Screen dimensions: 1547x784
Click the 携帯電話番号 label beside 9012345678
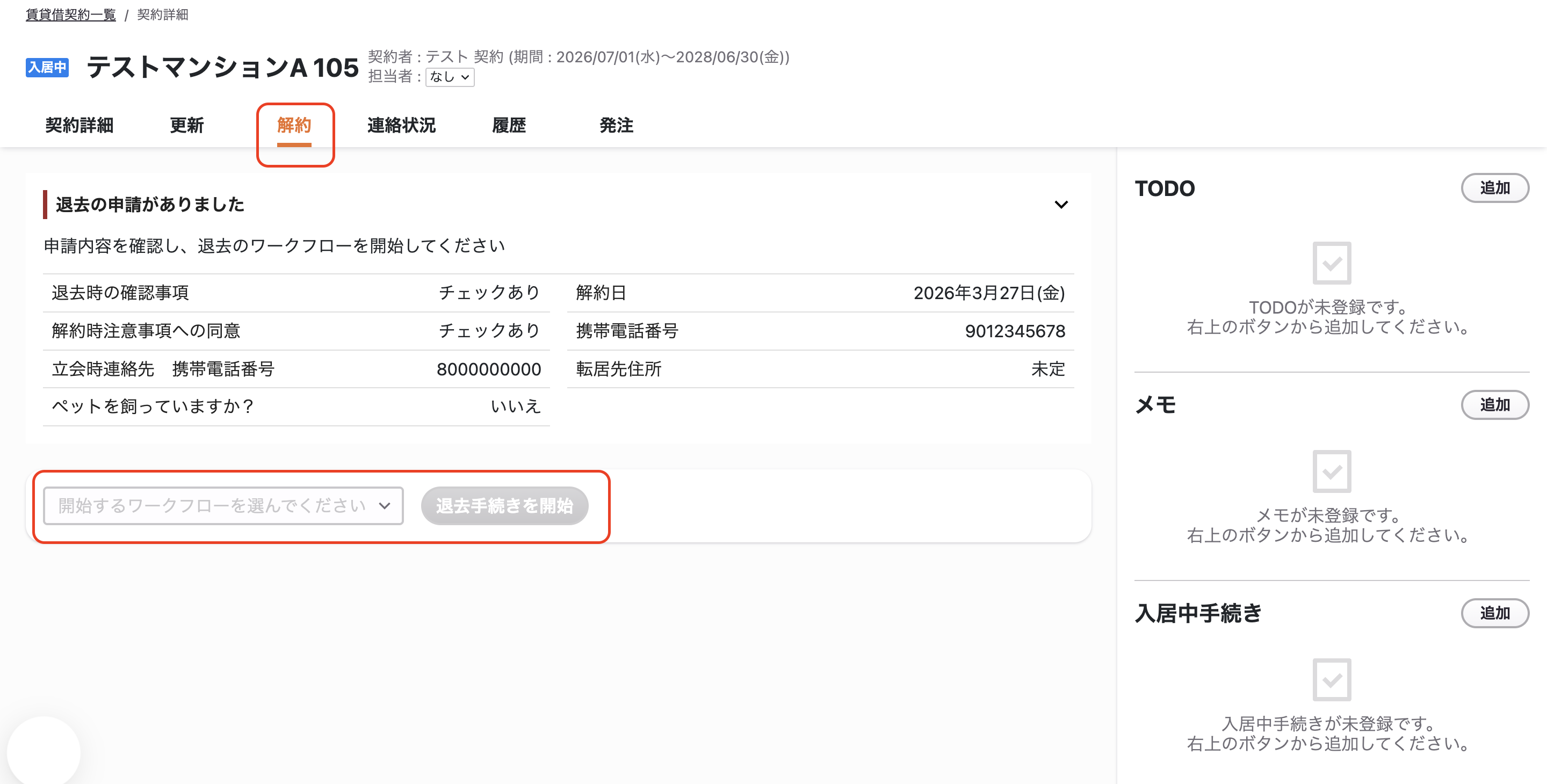point(627,331)
